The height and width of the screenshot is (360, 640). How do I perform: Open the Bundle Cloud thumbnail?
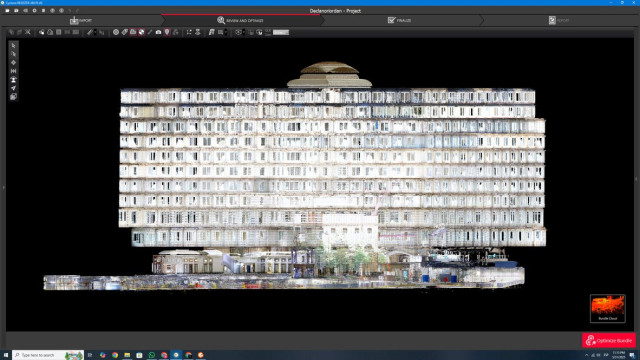[607, 308]
